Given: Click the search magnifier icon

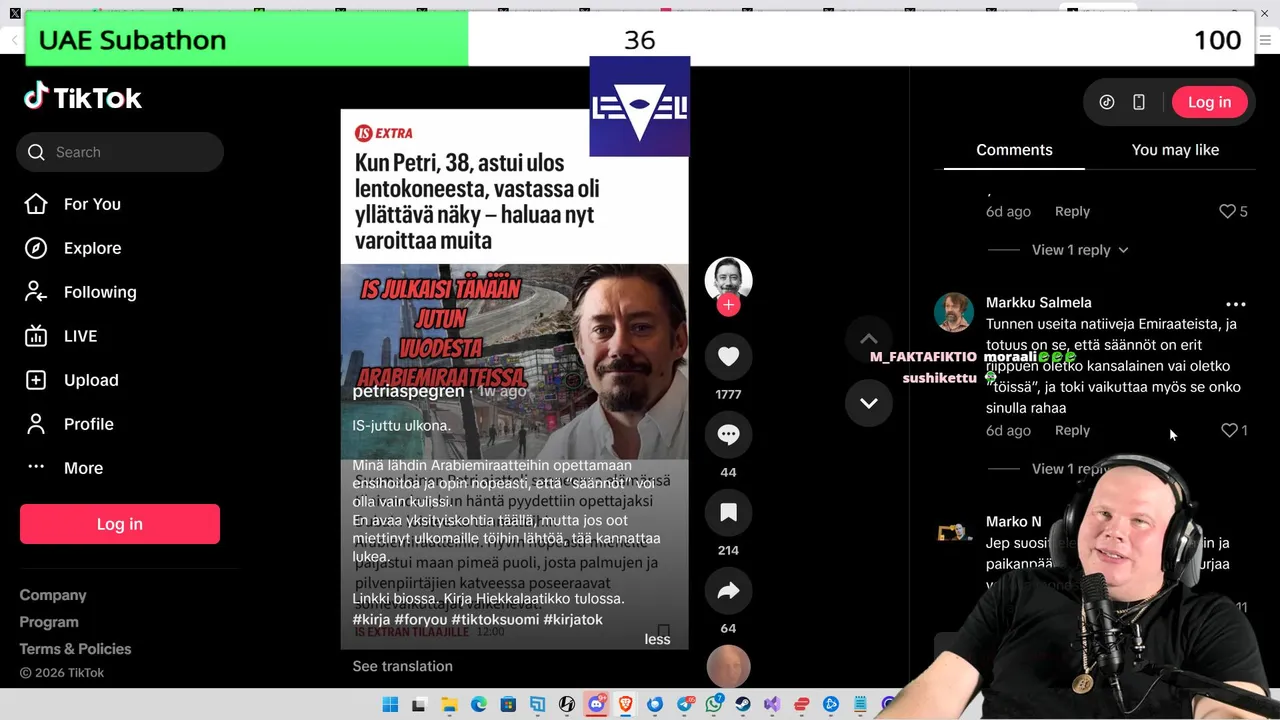Looking at the screenshot, I should pyautogui.click(x=37, y=152).
